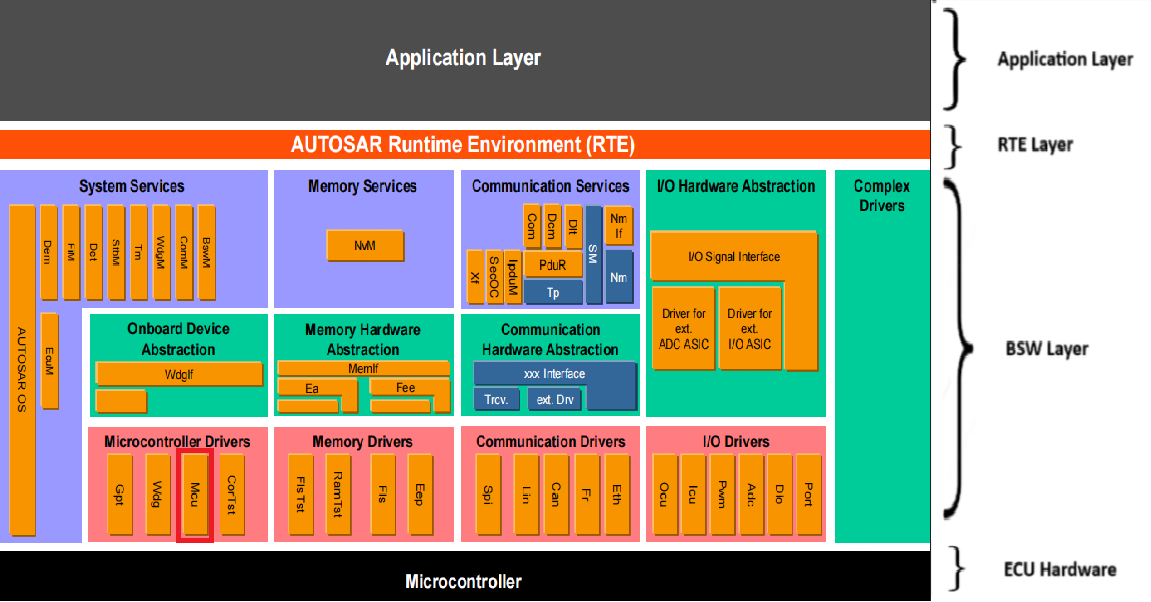Click the Complex Drivers column
Screen dimensions: 1151x602
click(x=881, y=360)
